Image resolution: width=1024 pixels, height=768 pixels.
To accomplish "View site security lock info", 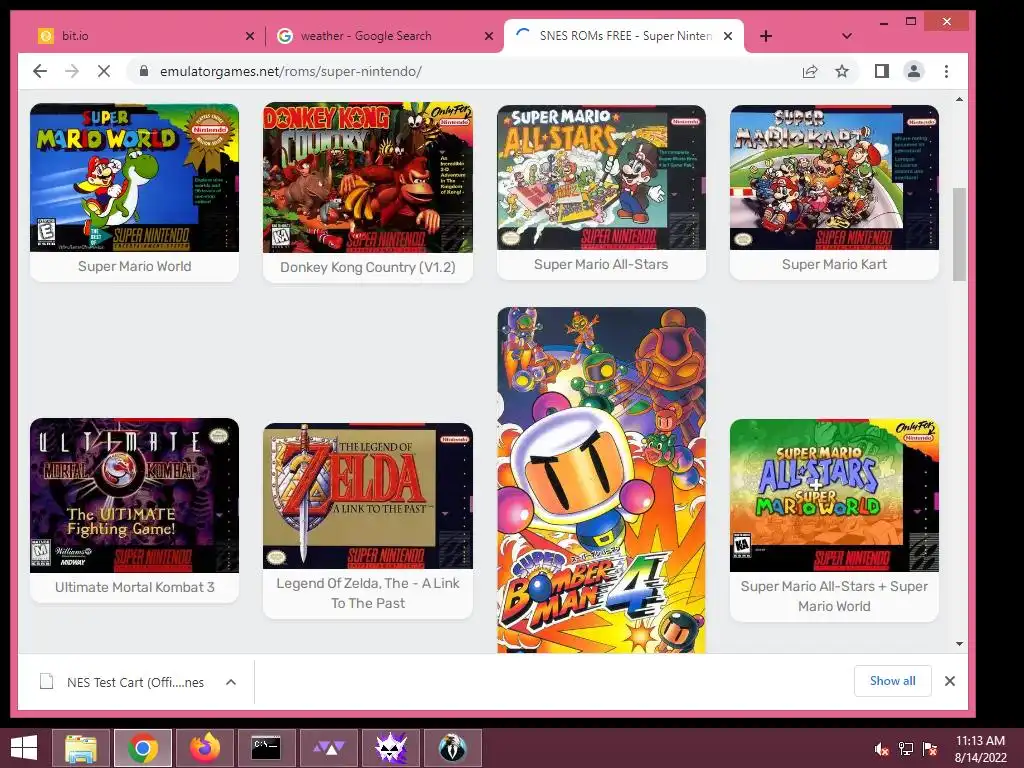I will tap(144, 71).
